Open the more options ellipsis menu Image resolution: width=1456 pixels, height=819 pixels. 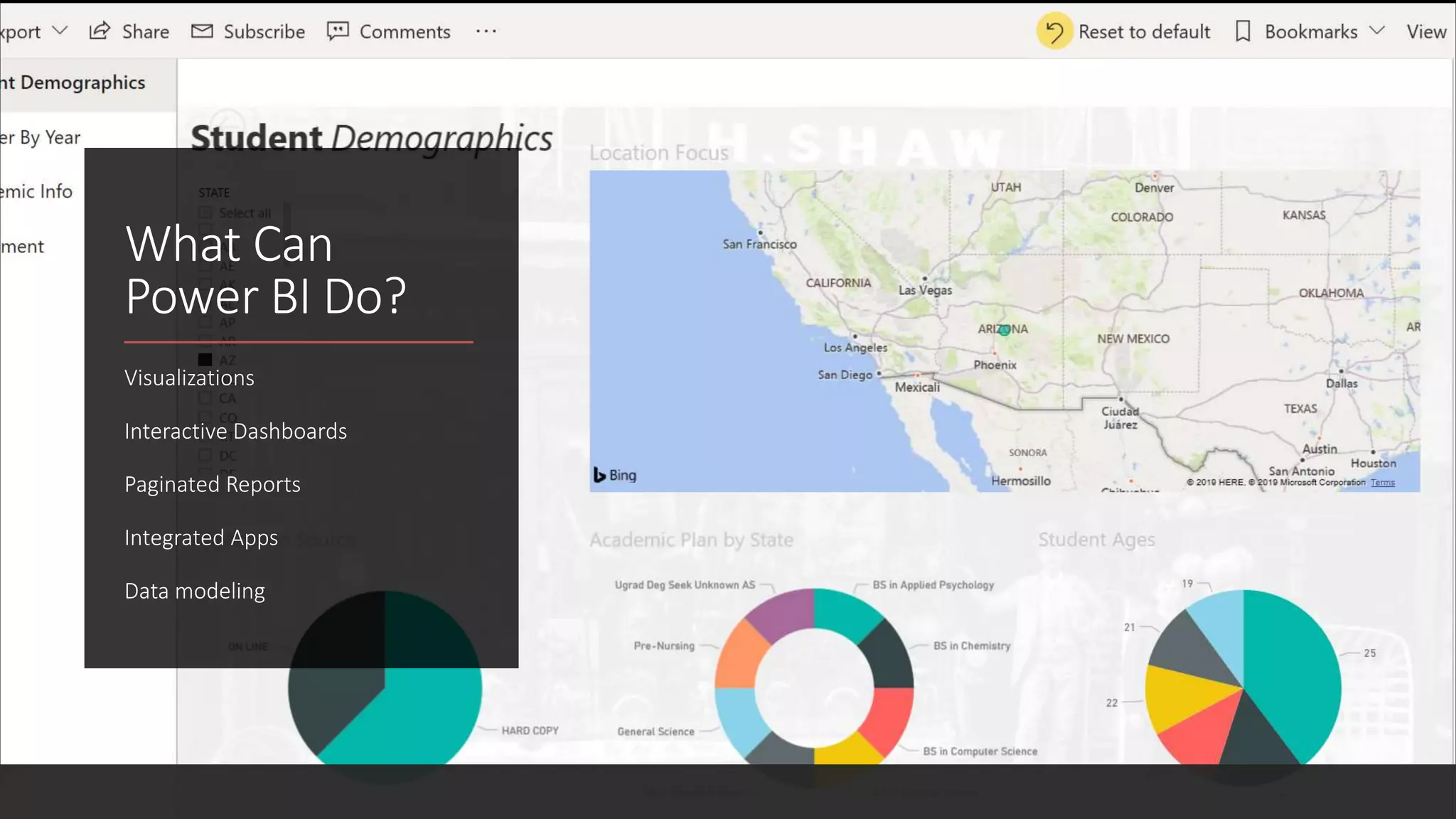pos(486,31)
